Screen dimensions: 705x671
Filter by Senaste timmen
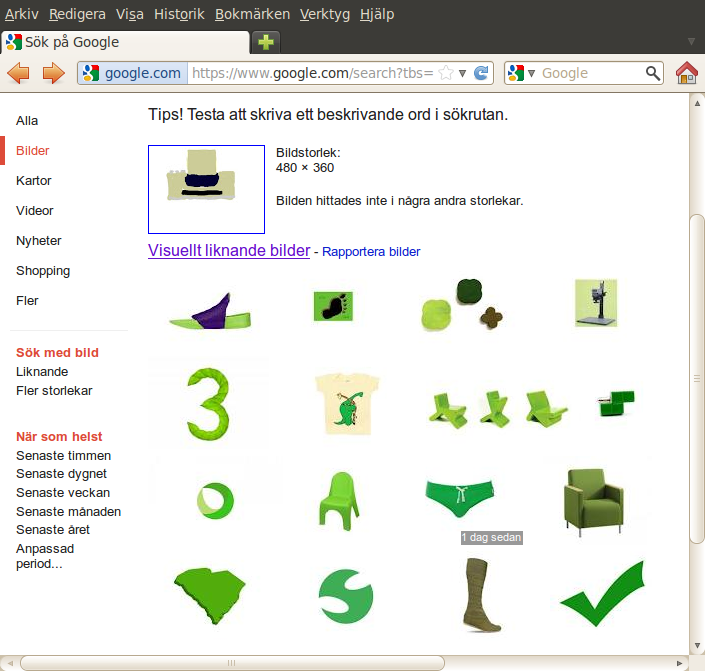pyautogui.click(x=63, y=456)
